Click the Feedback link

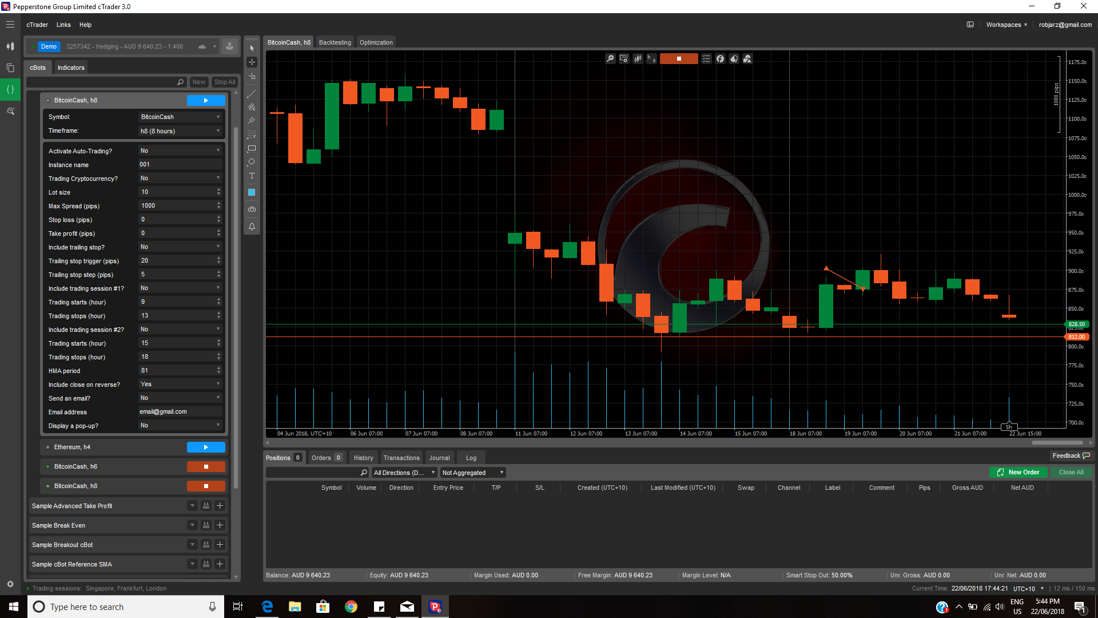[1071, 456]
